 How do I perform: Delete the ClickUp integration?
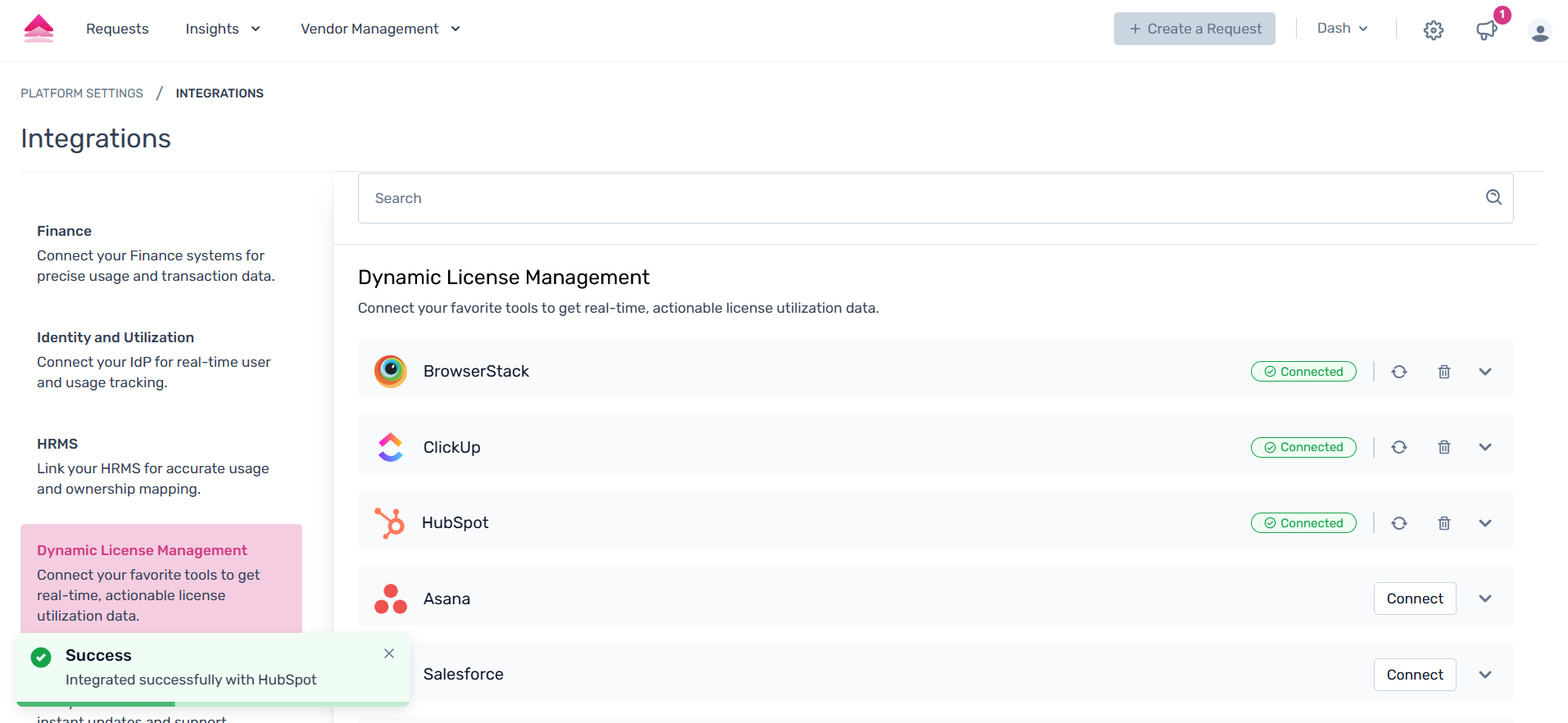pyautogui.click(x=1444, y=447)
